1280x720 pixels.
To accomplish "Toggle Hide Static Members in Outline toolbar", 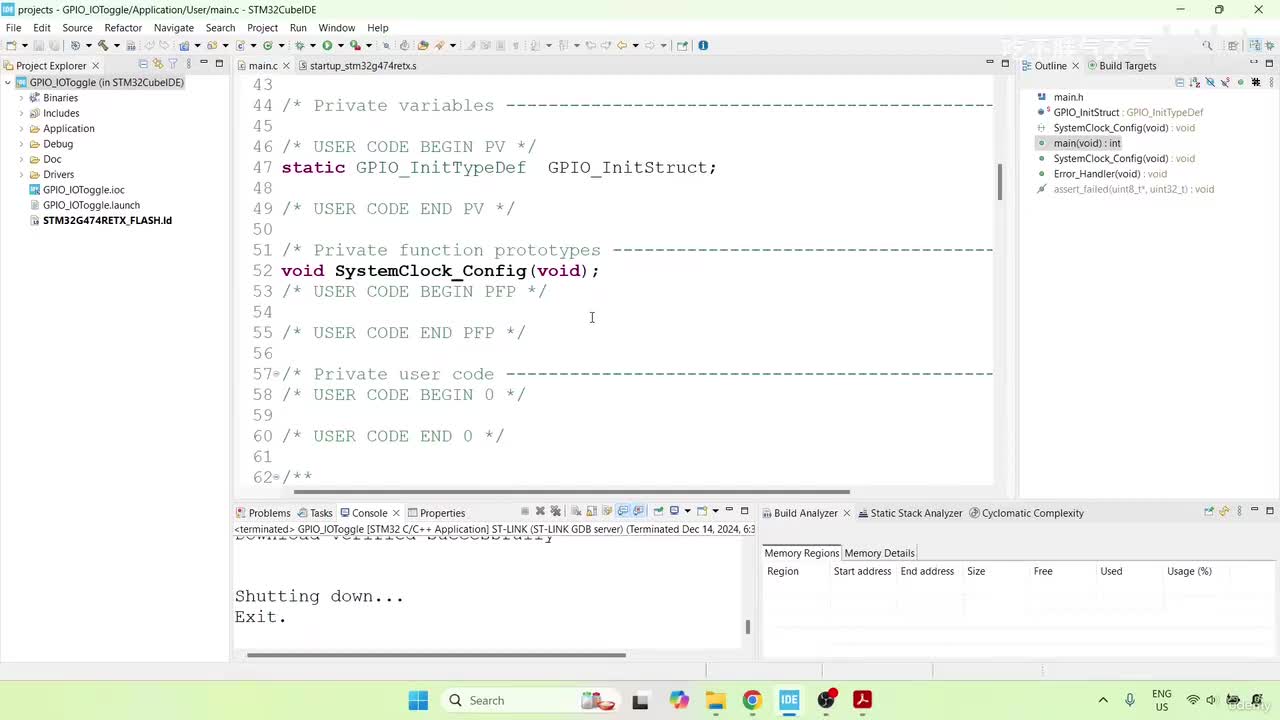I will click(x=1225, y=82).
